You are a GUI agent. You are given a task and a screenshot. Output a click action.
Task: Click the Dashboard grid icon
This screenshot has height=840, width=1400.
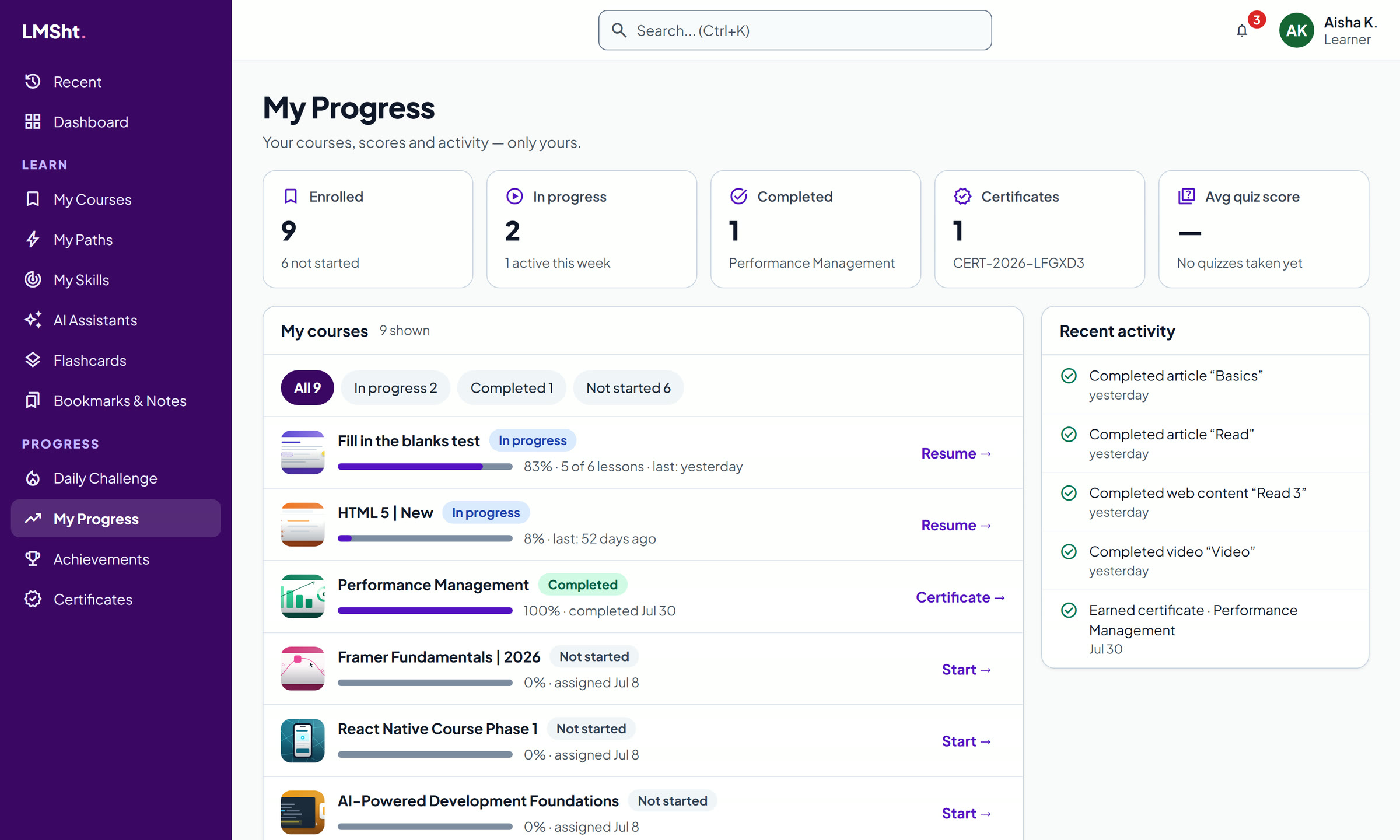point(33,122)
